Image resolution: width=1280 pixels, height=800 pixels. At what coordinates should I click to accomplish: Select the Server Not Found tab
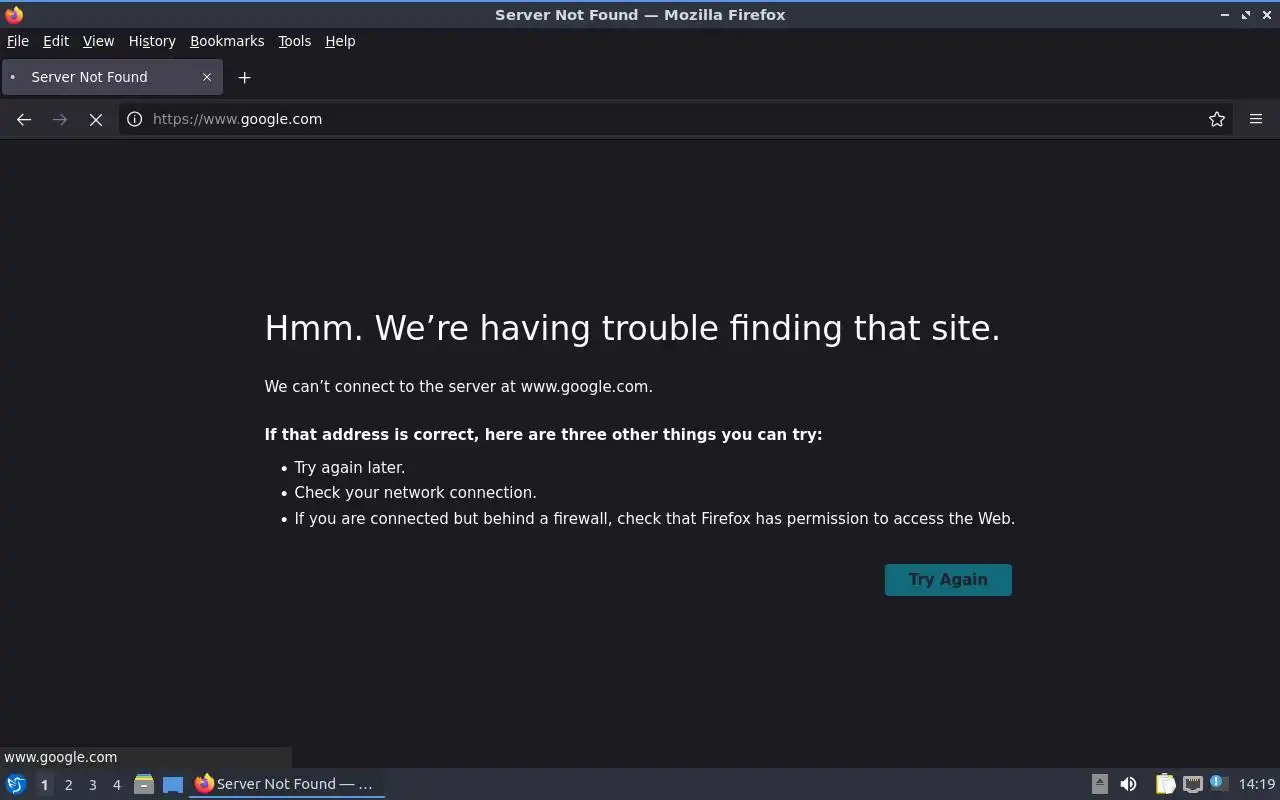coord(112,77)
